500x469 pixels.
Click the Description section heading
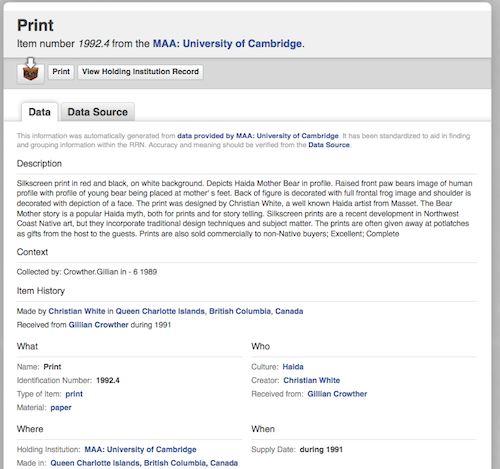pyautogui.click(x=39, y=164)
